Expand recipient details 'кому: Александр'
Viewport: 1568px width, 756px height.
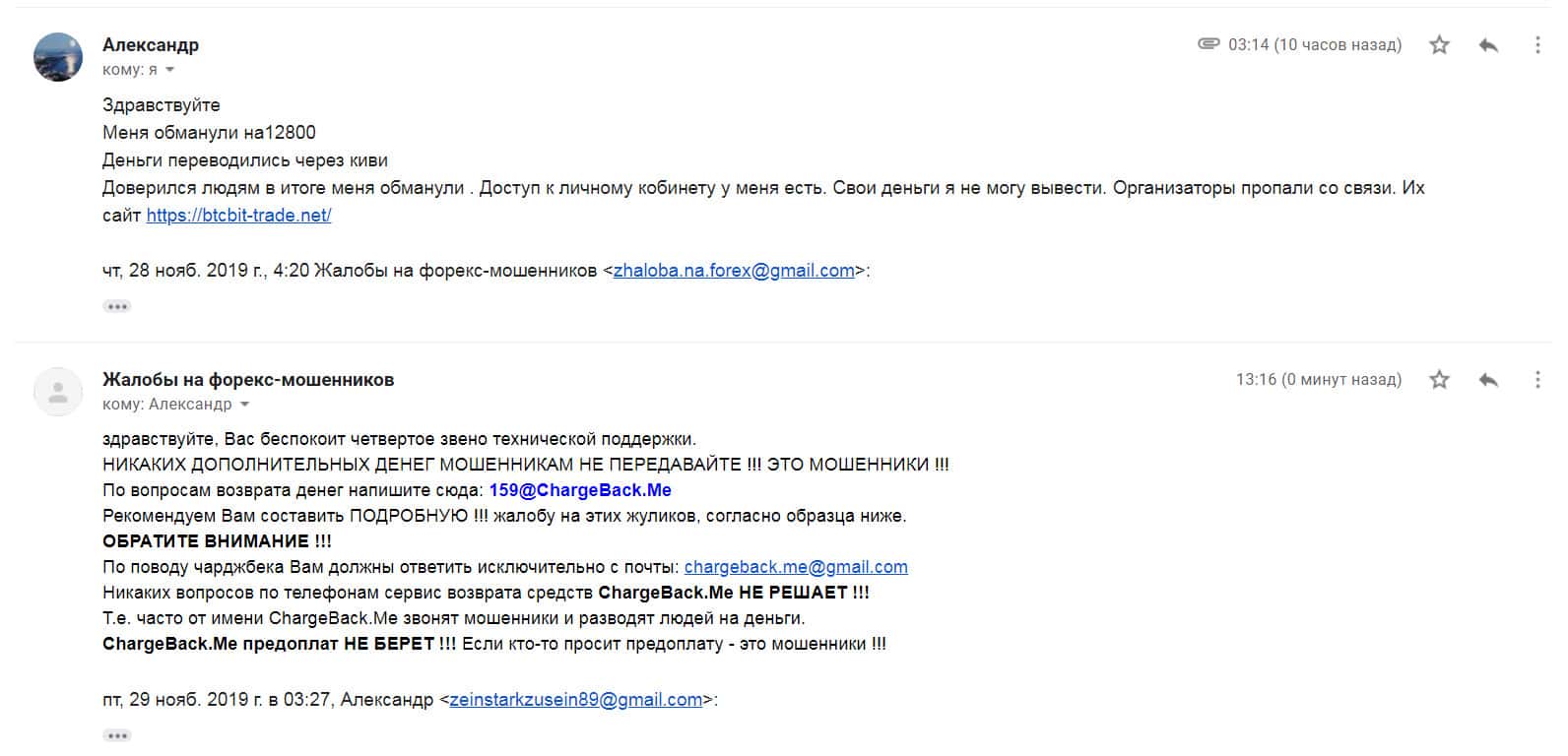coord(244,405)
